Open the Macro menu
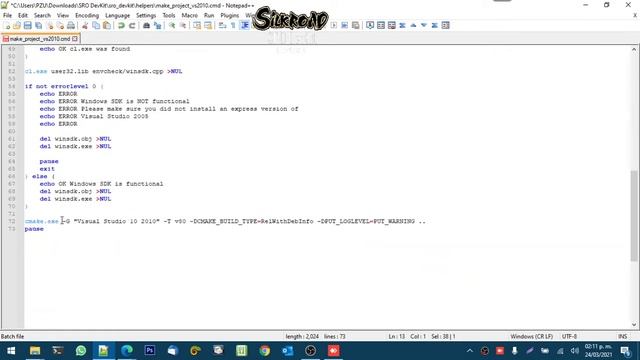640x360 pixels. point(189,15)
